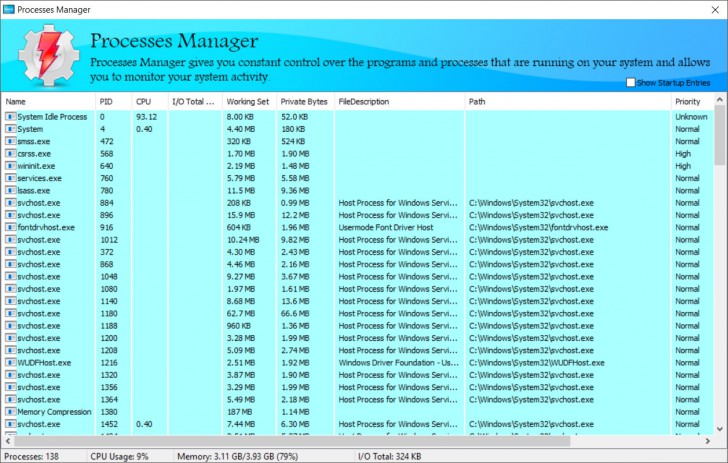The image size is (728, 463).
Task: Sort by the Priority column header
Action: coord(693,101)
